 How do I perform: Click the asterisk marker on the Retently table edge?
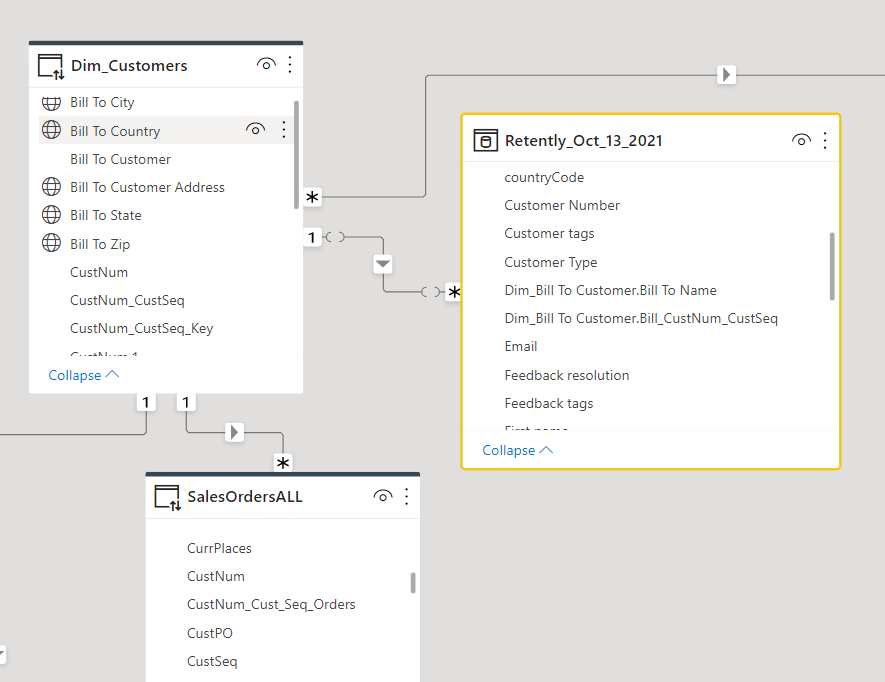pos(454,292)
